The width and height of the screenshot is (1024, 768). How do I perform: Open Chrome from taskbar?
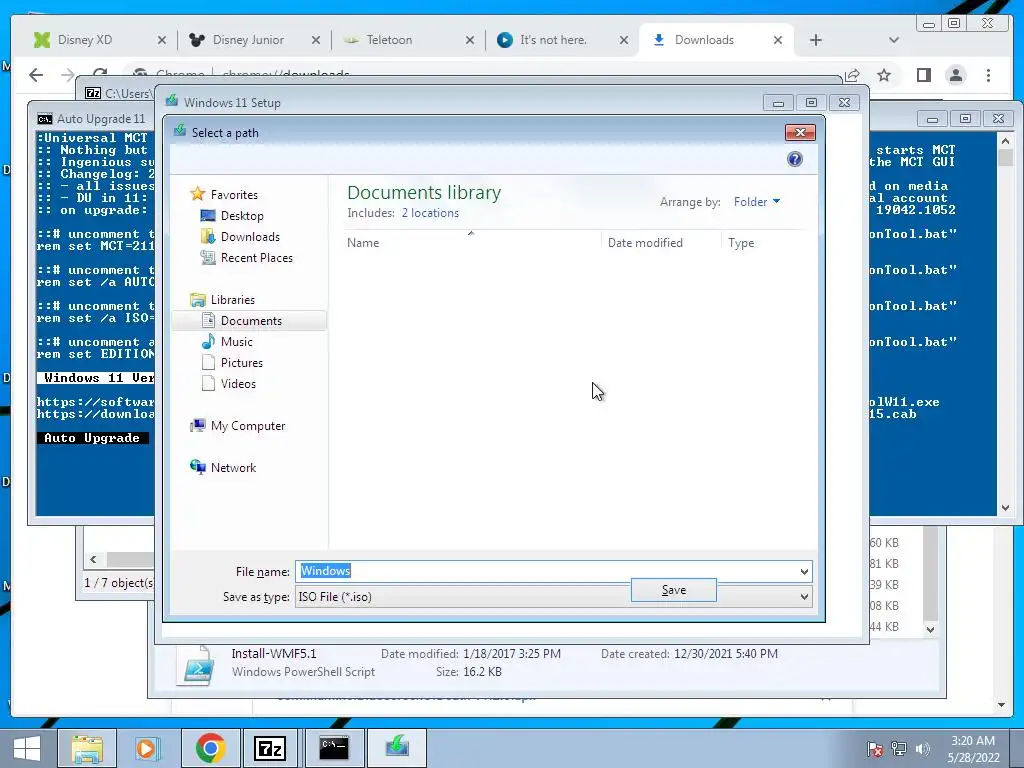(x=210, y=748)
